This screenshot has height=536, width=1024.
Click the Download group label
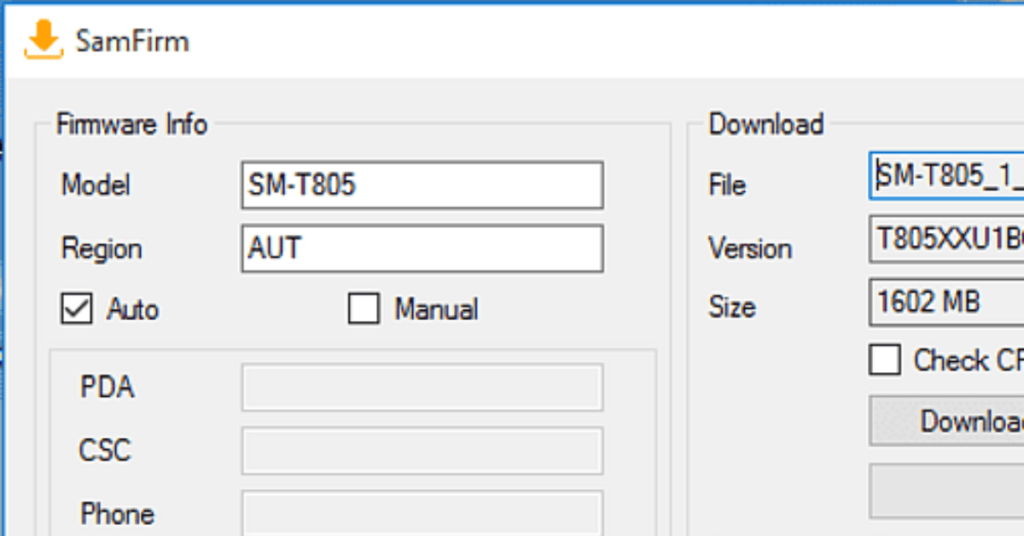766,124
